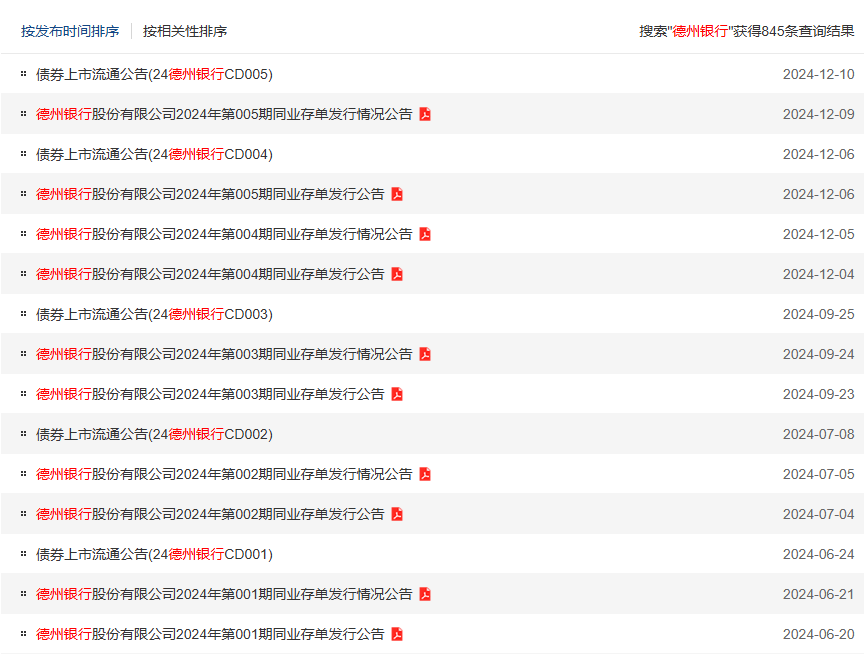The image size is (864, 656).
Task: Open 2024年第004期同业存单发行公告 link
Action: [210, 274]
